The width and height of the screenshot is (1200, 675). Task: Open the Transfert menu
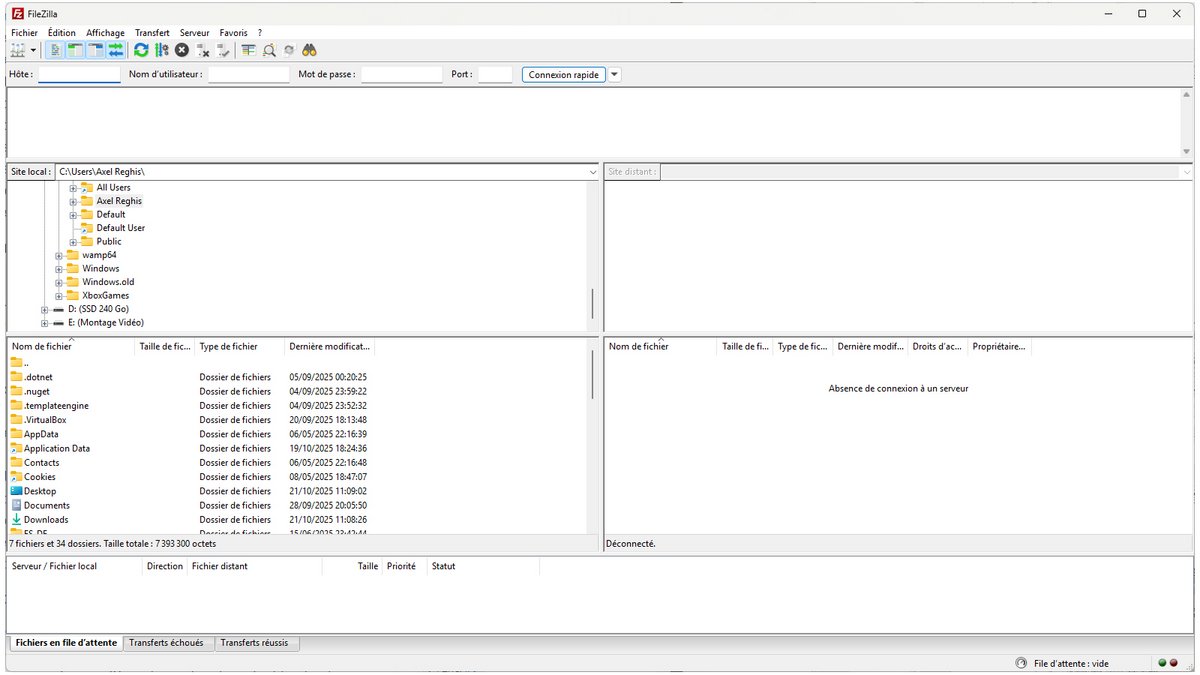[x=152, y=33]
